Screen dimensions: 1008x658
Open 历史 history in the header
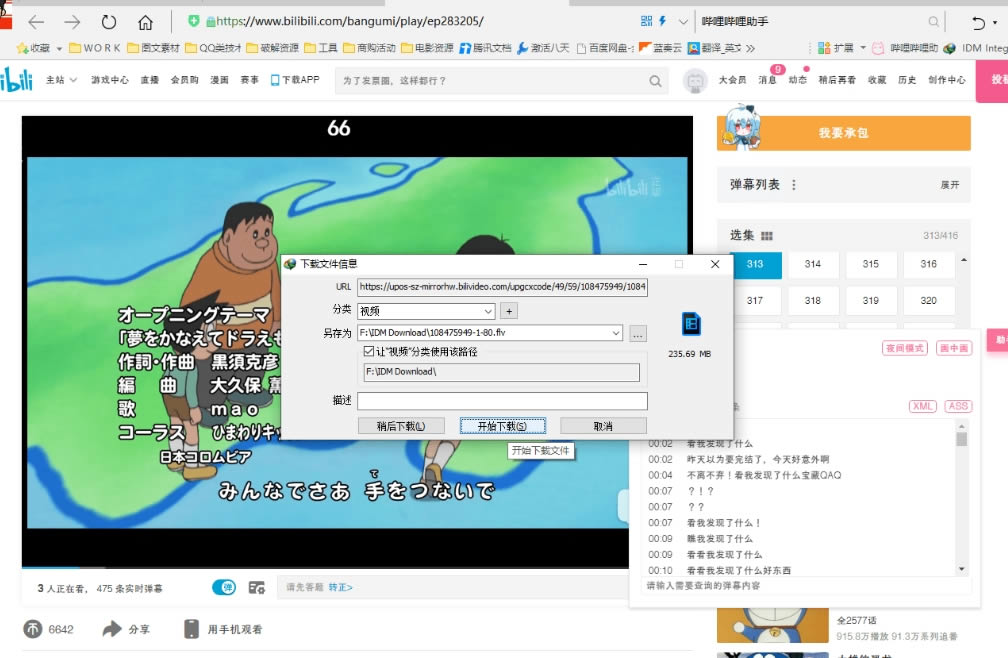[x=907, y=80]
